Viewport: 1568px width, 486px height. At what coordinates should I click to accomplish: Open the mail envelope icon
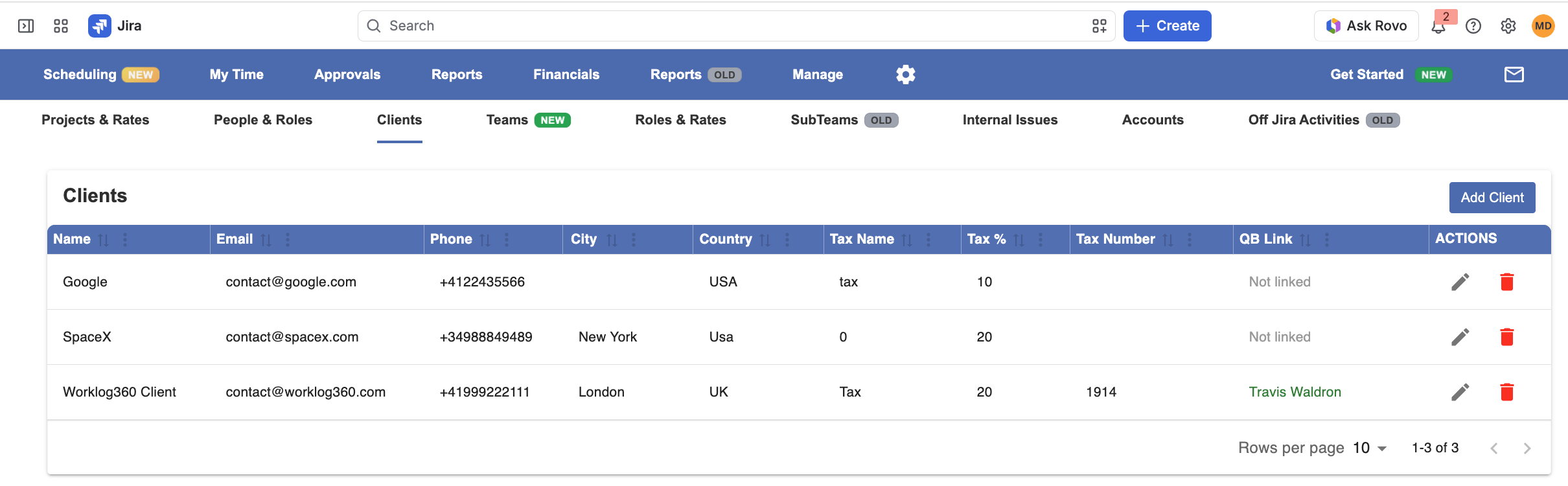(1514, 75)
